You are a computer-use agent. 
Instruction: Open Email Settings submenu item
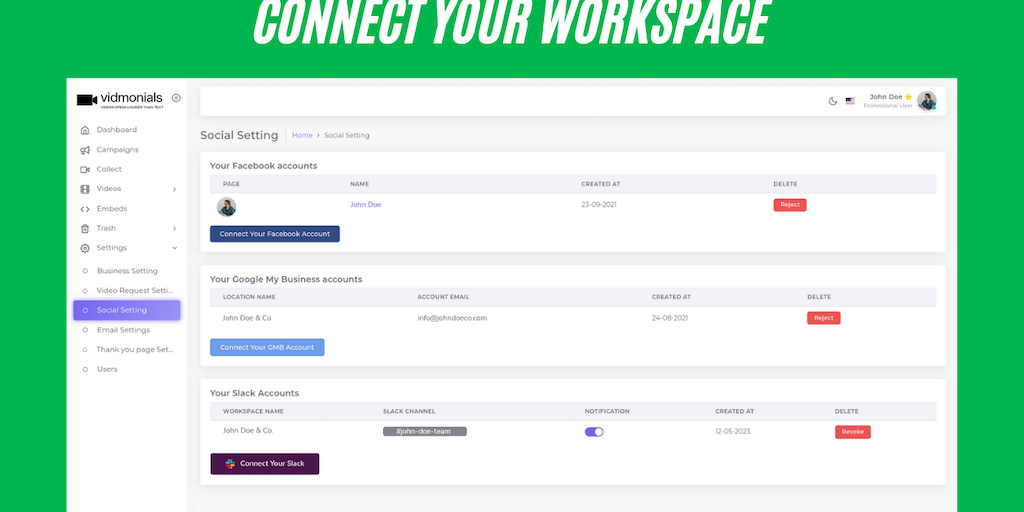(123, 330)
